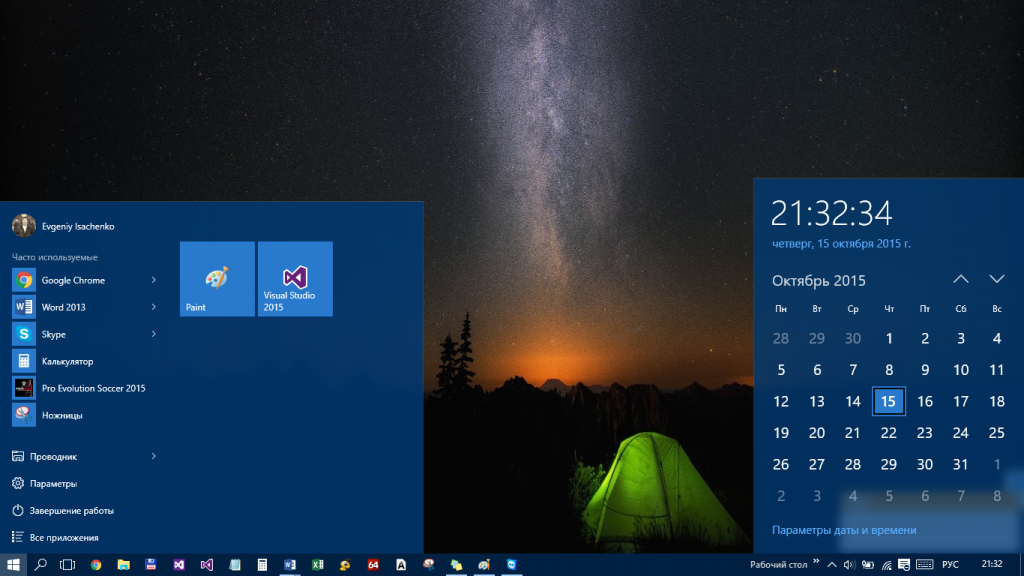Viewport: 1024px width, 576px height.
Task: Open taskbar search magnifier icon
Action: pyautogui.click(x=40, y=564)
